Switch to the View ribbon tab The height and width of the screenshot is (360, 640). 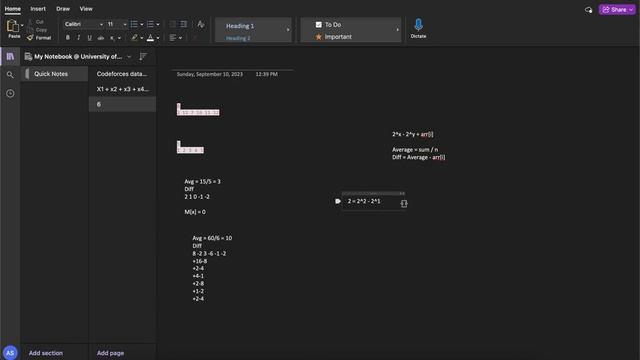pos(86,9)
